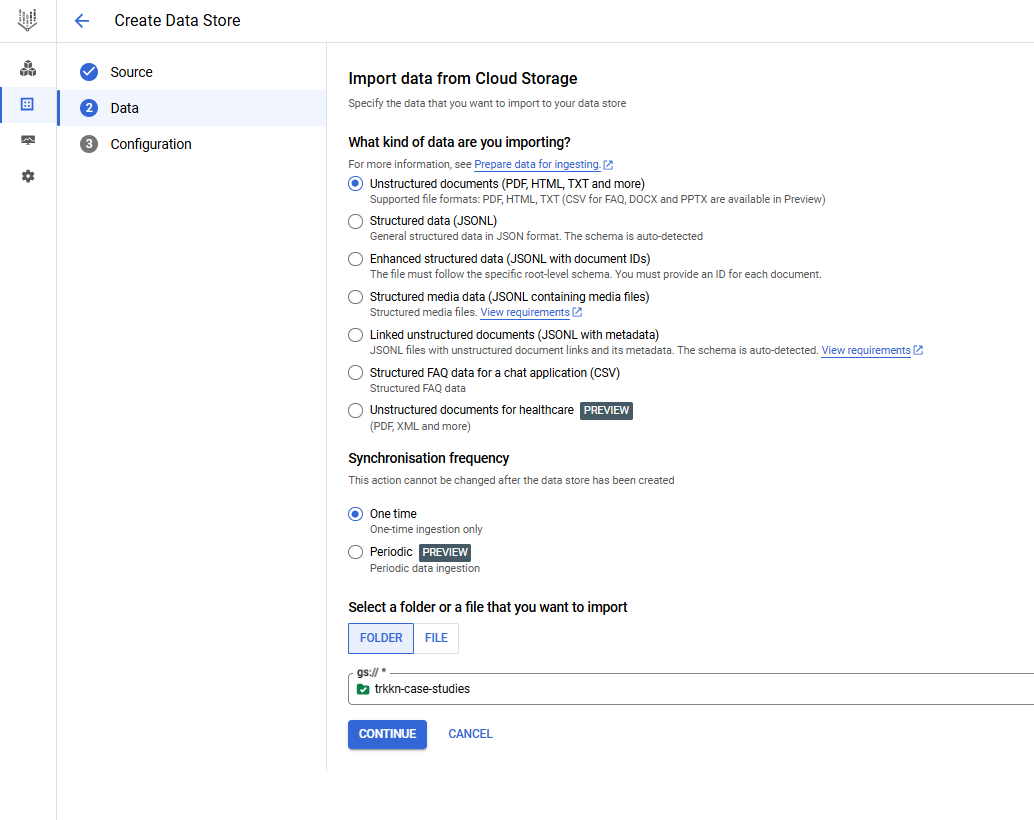
Task: Click the Agent Builder logo icon
Action: pos(28,20)
